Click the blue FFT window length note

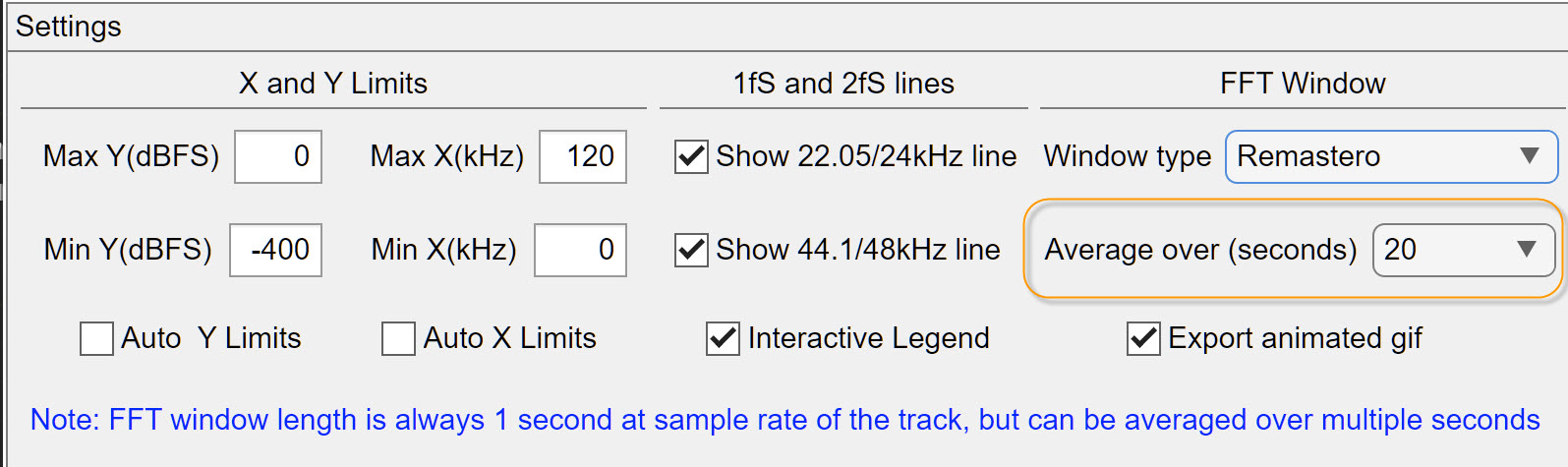(x=784, y=420)
